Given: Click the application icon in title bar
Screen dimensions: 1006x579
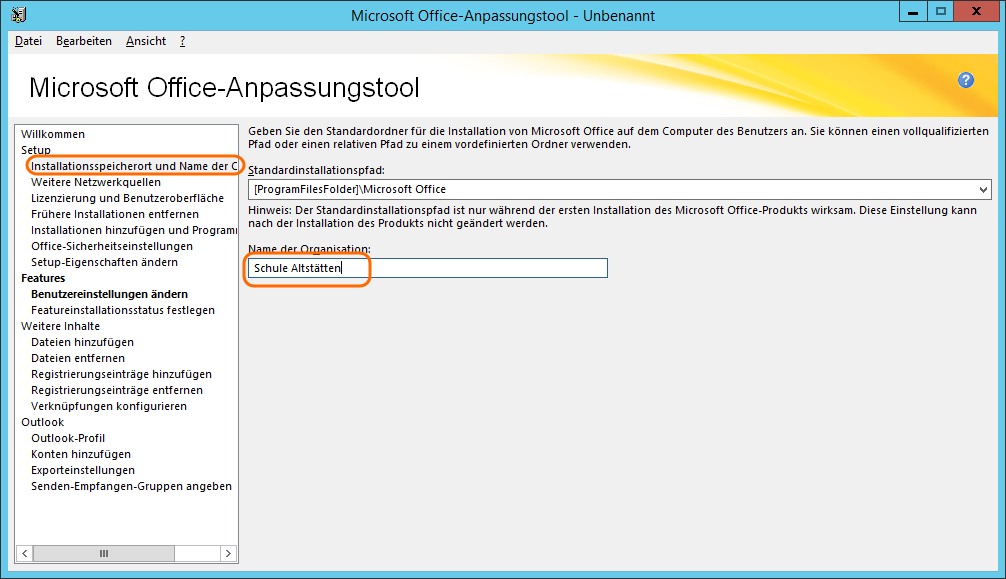Looking at the screenshot, I should tap(19, 15).
